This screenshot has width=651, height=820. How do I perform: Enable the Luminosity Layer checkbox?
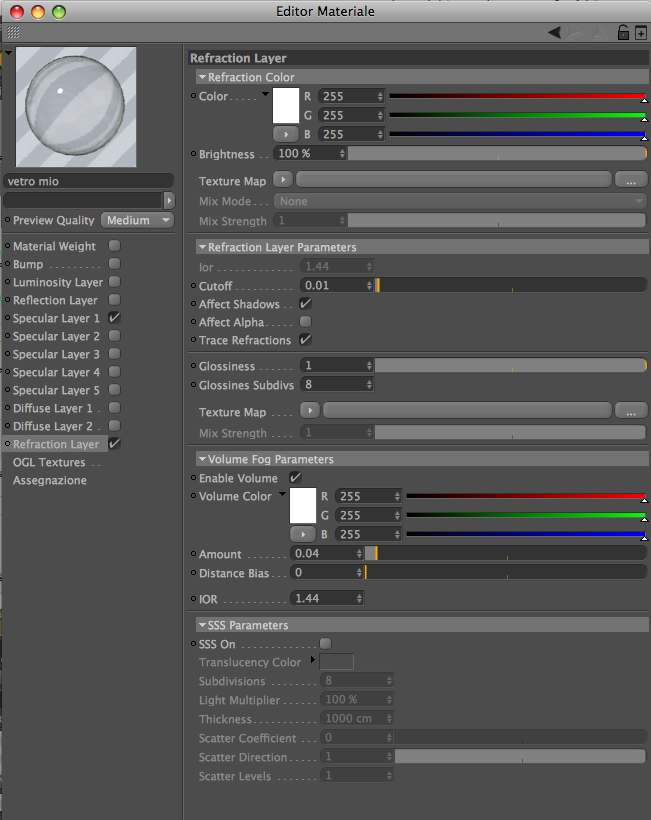114,281
